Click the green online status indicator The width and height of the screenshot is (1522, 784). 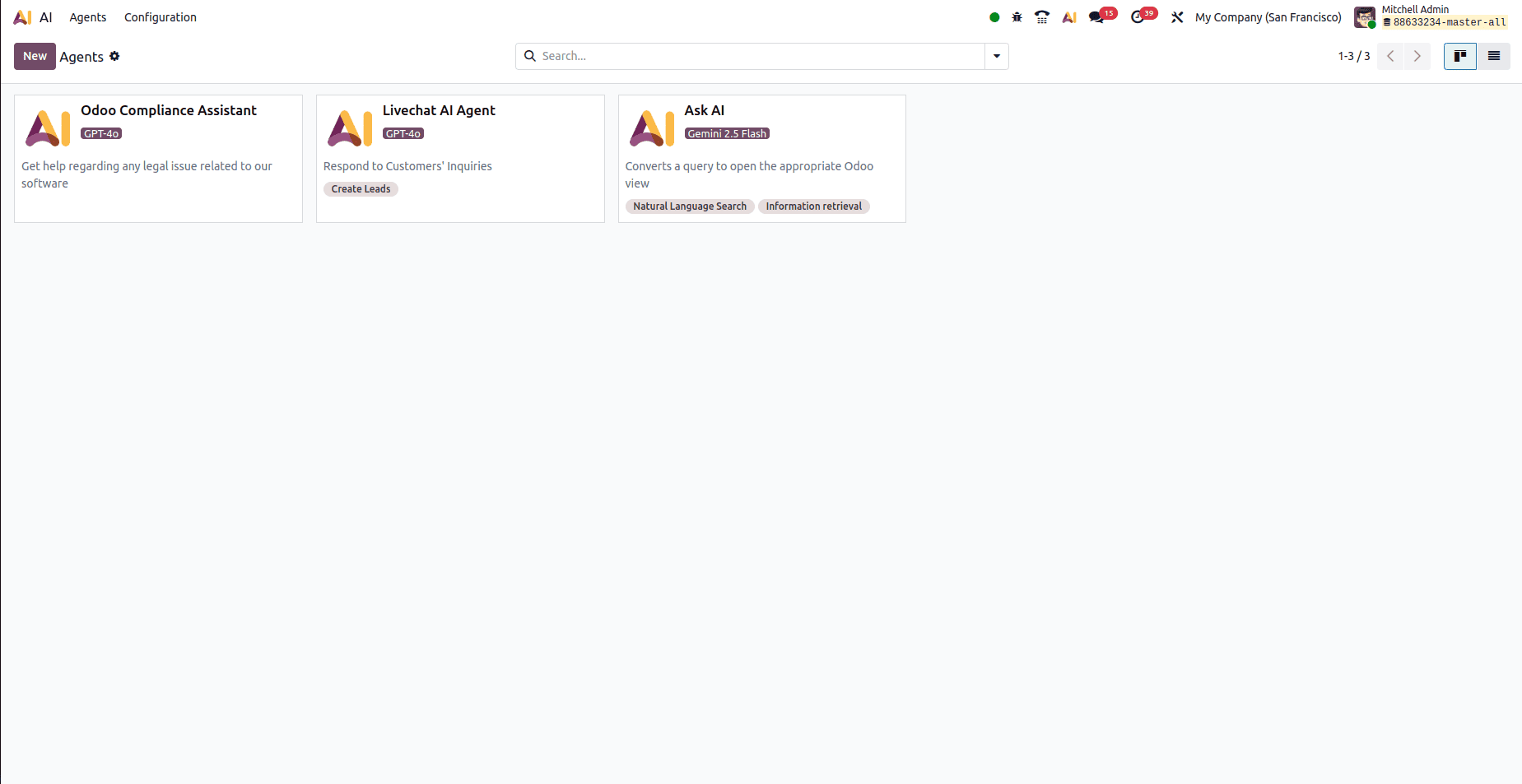coord(994,17)
